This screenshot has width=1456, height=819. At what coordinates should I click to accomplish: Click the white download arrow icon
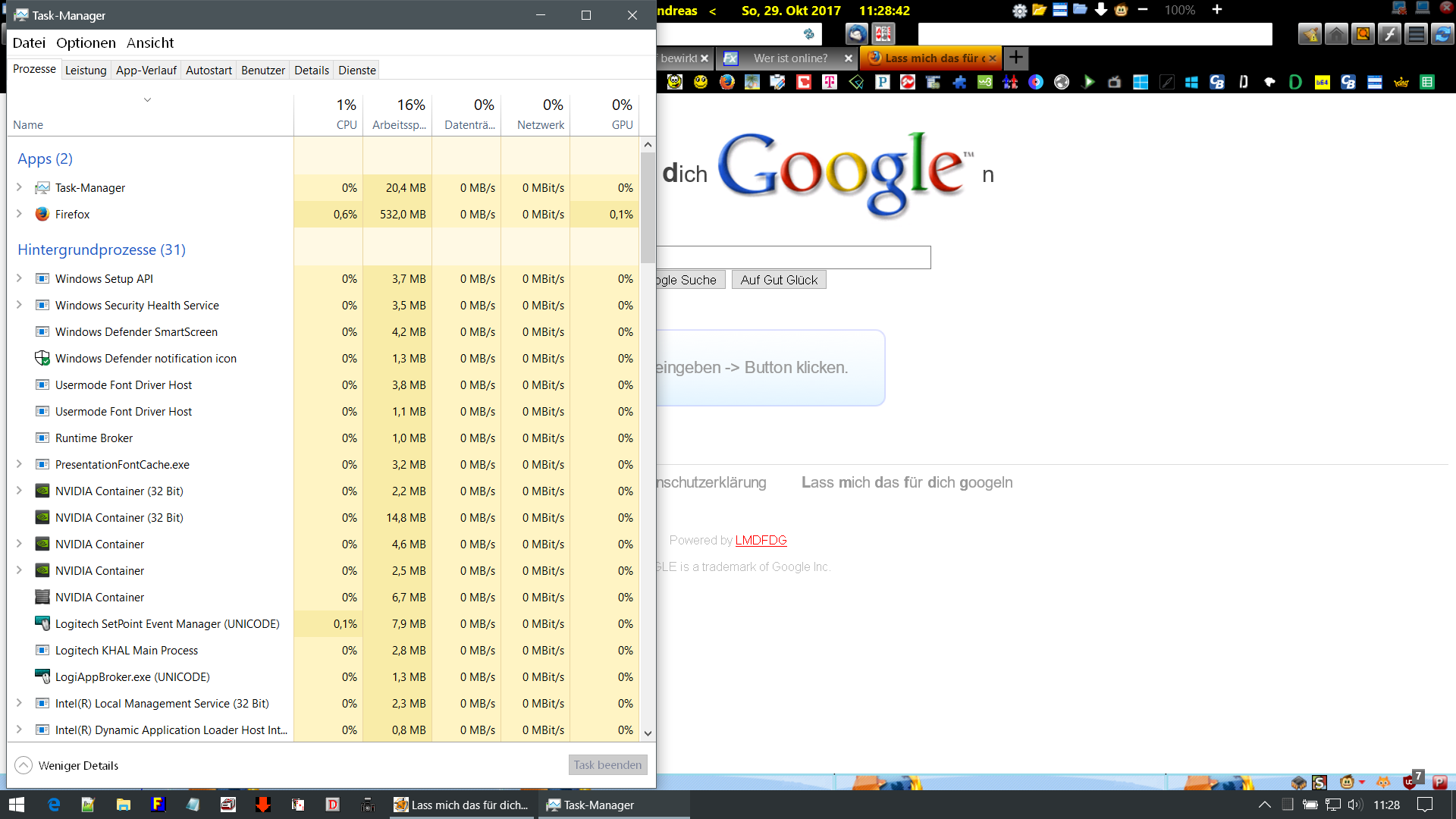click(1101, 11)
